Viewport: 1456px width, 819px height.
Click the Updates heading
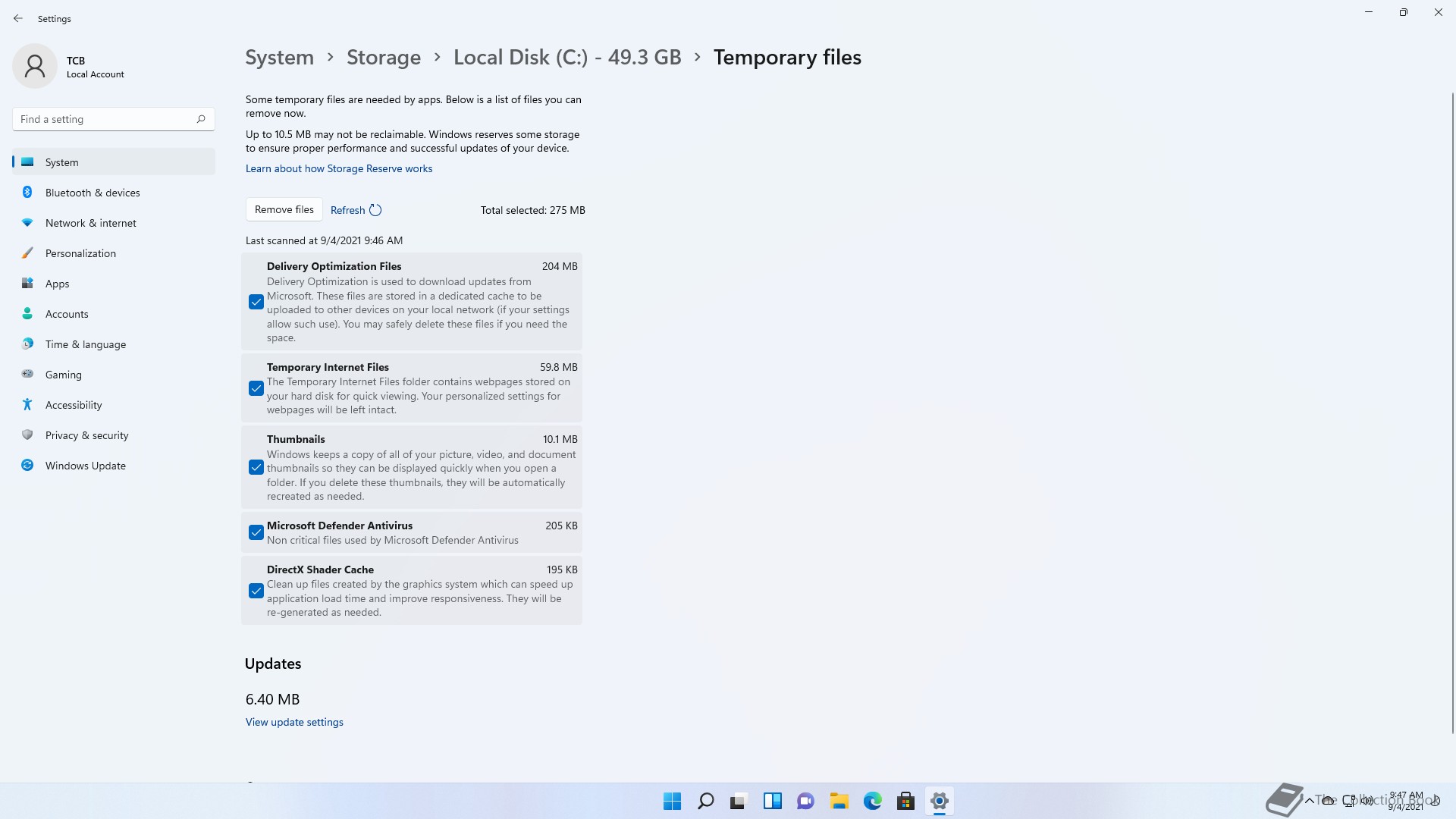pyautogui.click(x=273, y=664)
